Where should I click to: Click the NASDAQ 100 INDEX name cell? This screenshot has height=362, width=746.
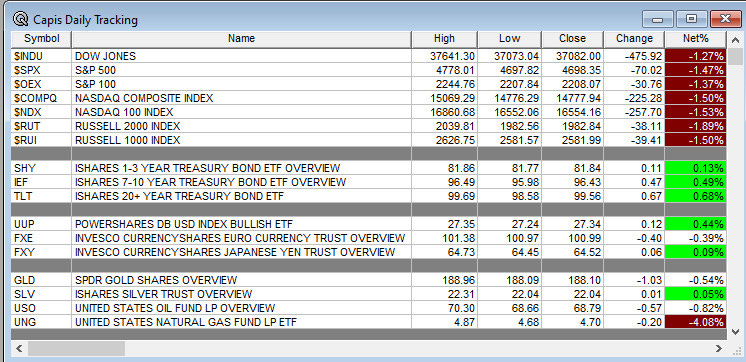[241, 112]
